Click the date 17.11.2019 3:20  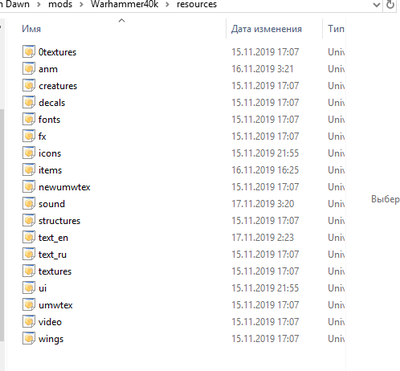[x=263, y=204]
